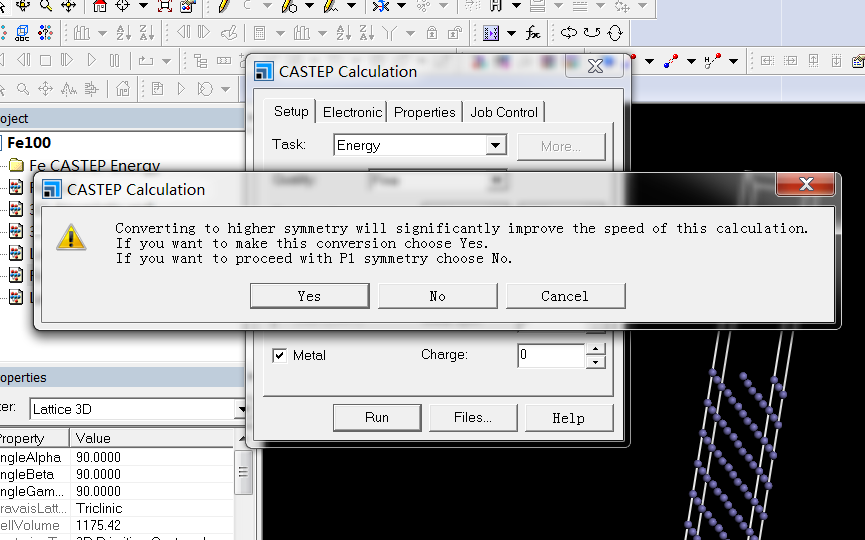
Task: Click the animation Step Forward icon
Action: coord(67,60)
